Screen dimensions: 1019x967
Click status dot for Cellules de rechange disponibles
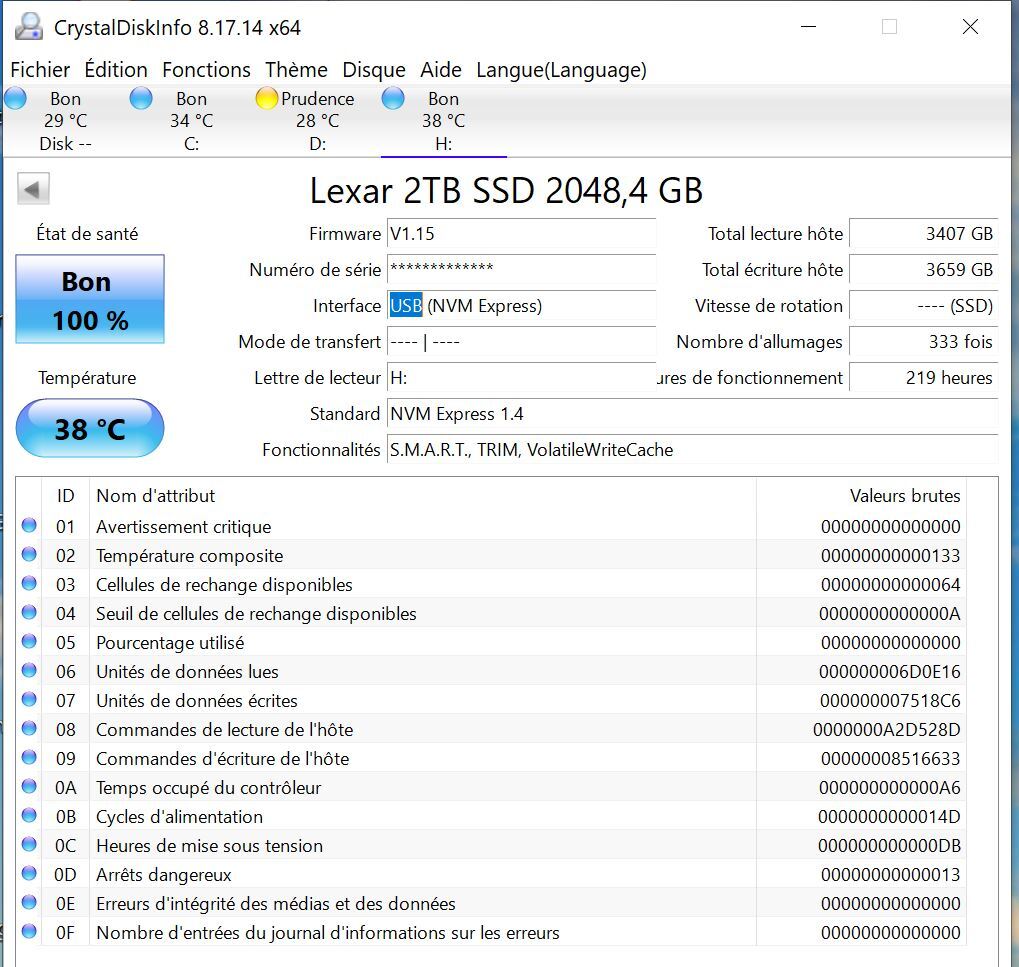[29, 583]
